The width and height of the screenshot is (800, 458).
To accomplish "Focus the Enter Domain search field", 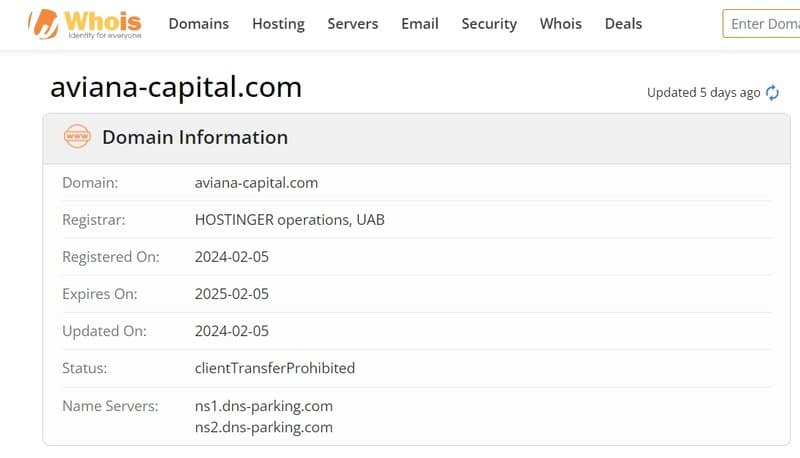I will tap(761, 24).
